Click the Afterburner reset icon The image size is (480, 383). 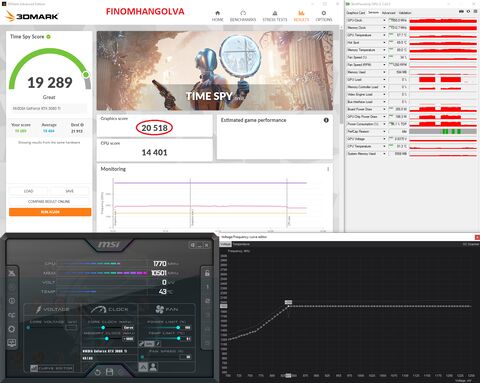pos(98,372)
